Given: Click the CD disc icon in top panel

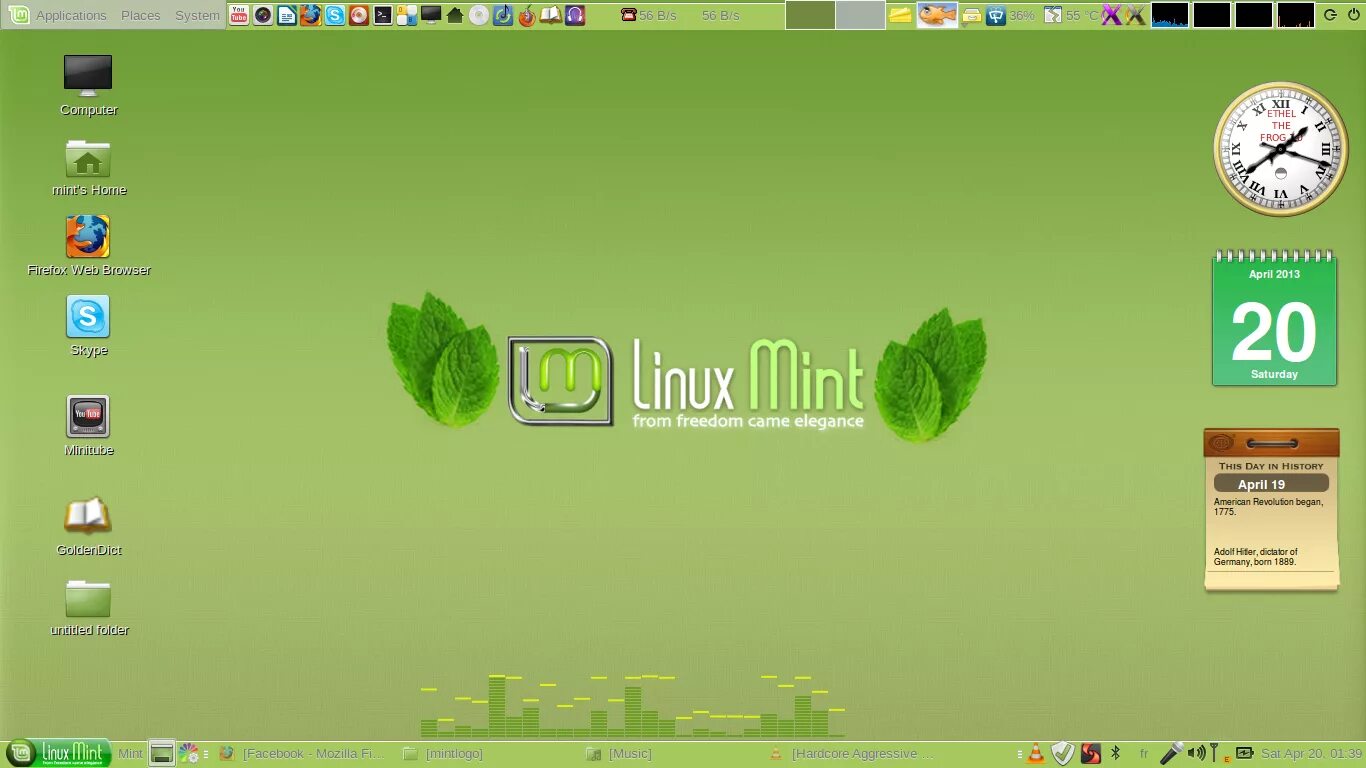Looking at the screenshot, I should (x=479, y=15).
